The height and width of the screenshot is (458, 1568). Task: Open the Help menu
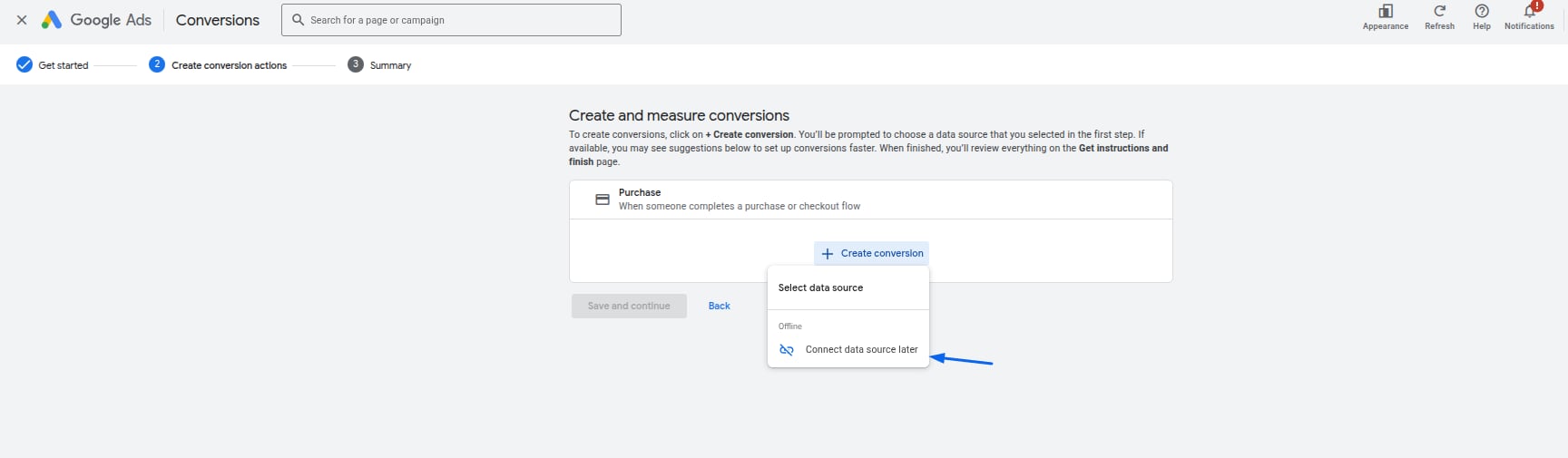tap(1482, 16)
